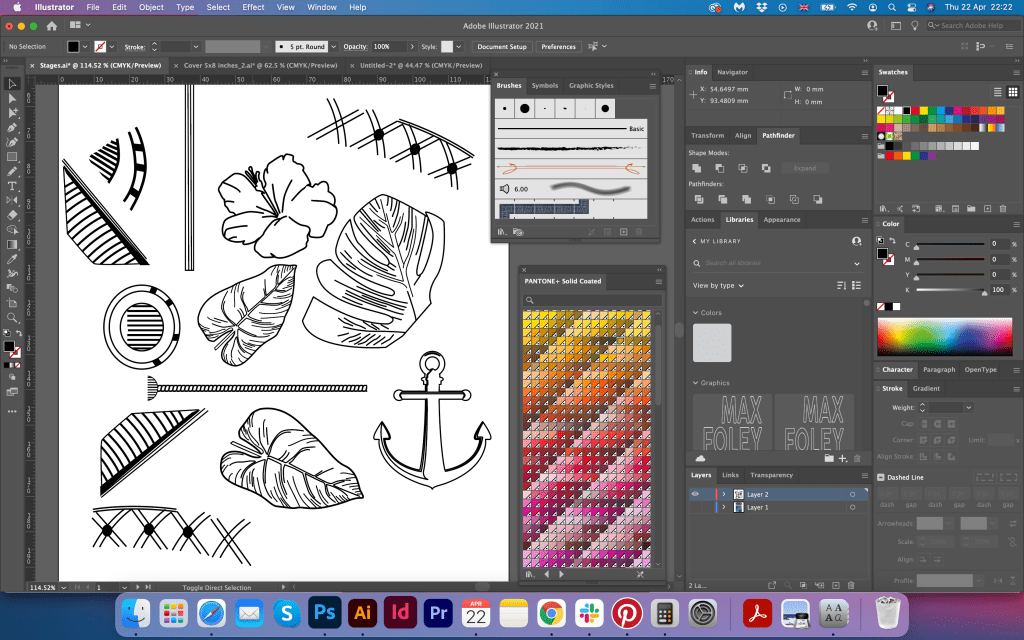Image resolution: width=1024 pixels, height=640 pixels.
Task: Switch to the Navigator tab
Action: [732, 72]
